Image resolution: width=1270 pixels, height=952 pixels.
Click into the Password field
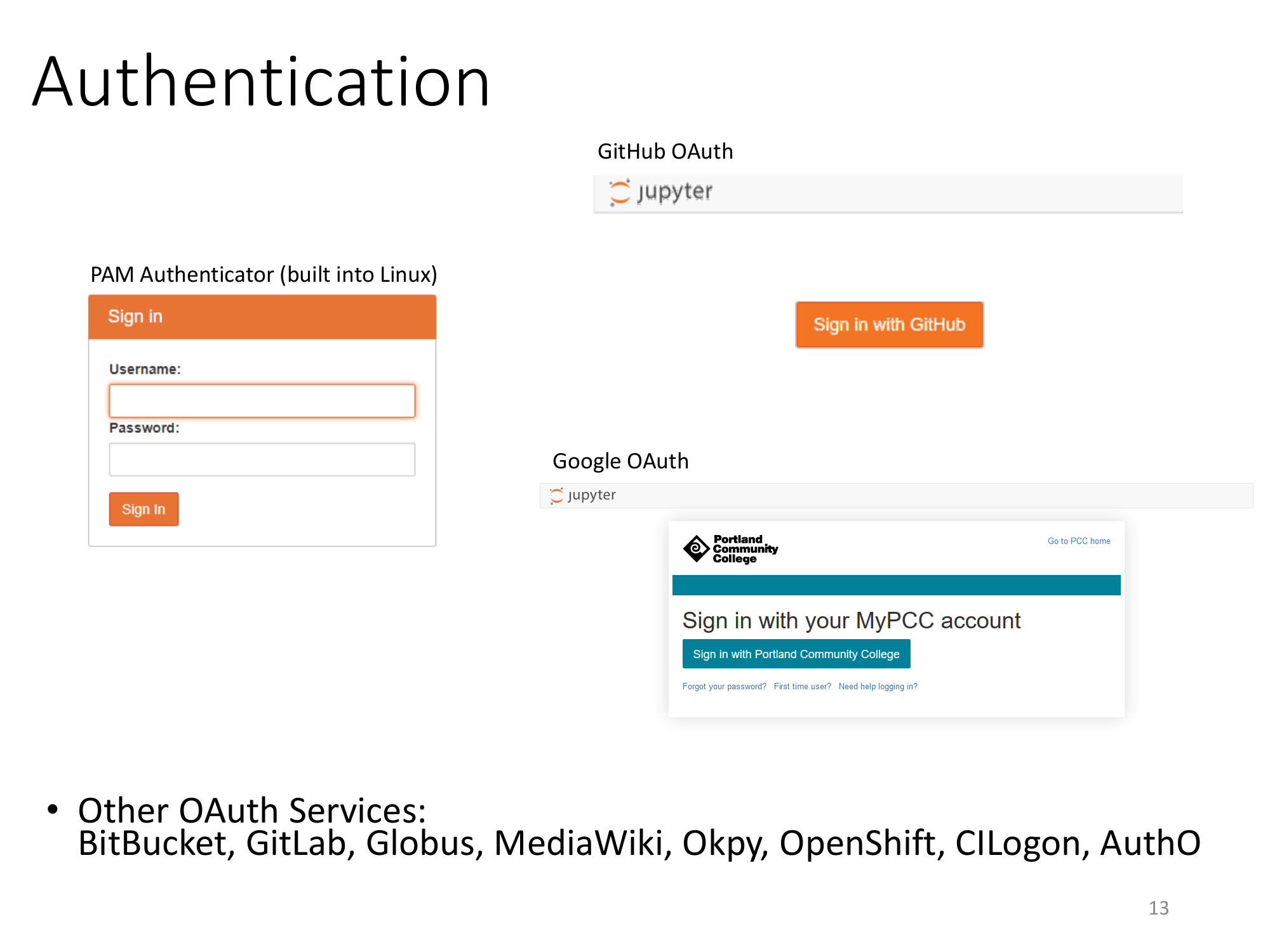pyautogui.click(x=262, y=459)
